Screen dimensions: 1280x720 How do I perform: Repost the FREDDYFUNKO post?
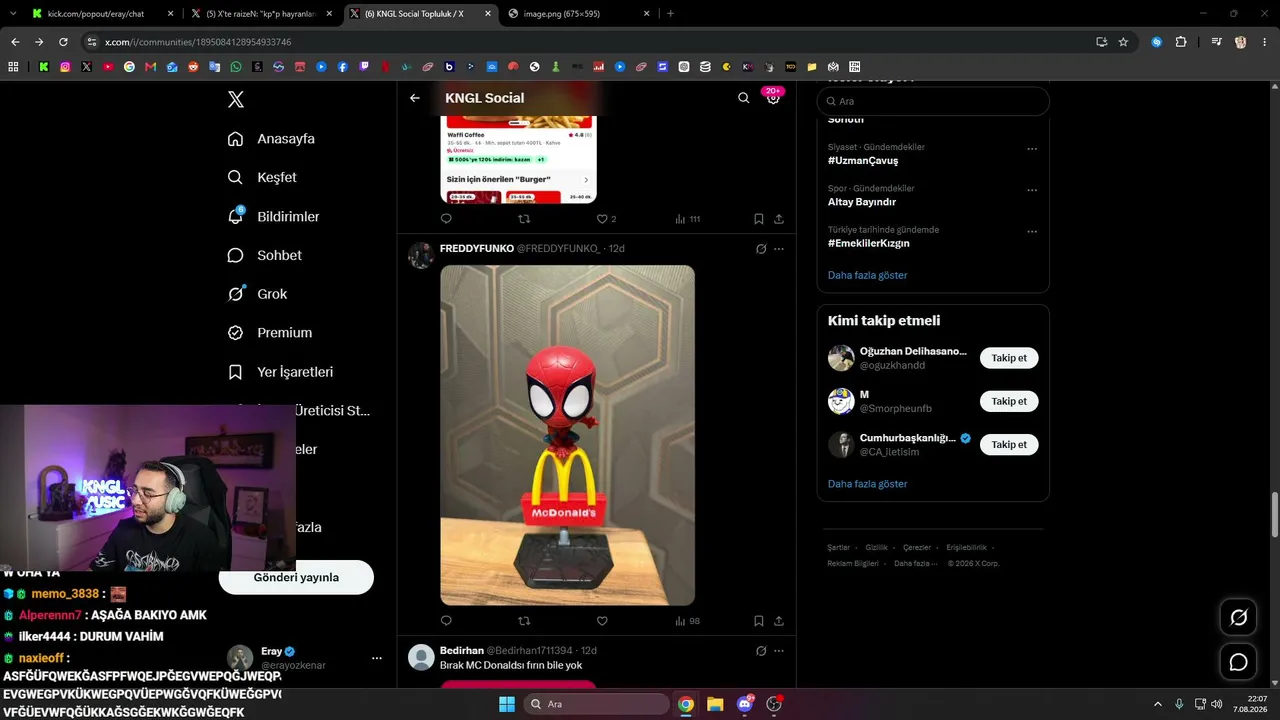[x=524, y=621]
